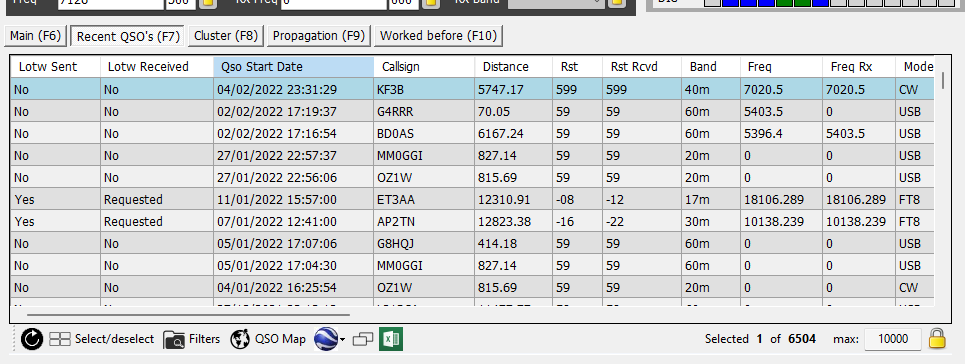Image resolution: width=965 pixels, height=364 pixels.
Task: Select the Recent QSO's (F7) tab
Action: [128, 36]
